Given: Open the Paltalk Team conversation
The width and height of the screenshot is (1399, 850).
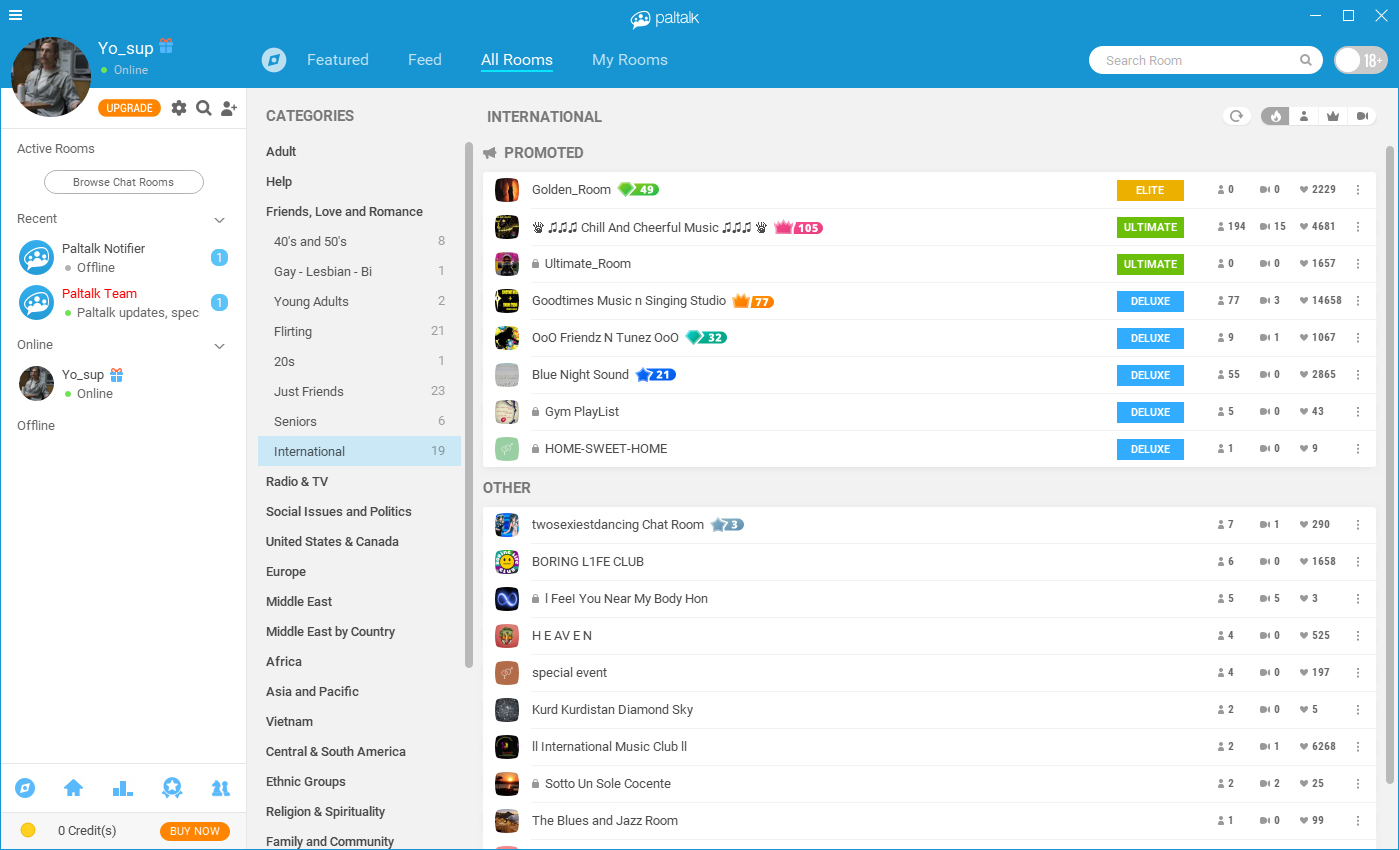Looking at the screenshot, I should tap(123, 302).
